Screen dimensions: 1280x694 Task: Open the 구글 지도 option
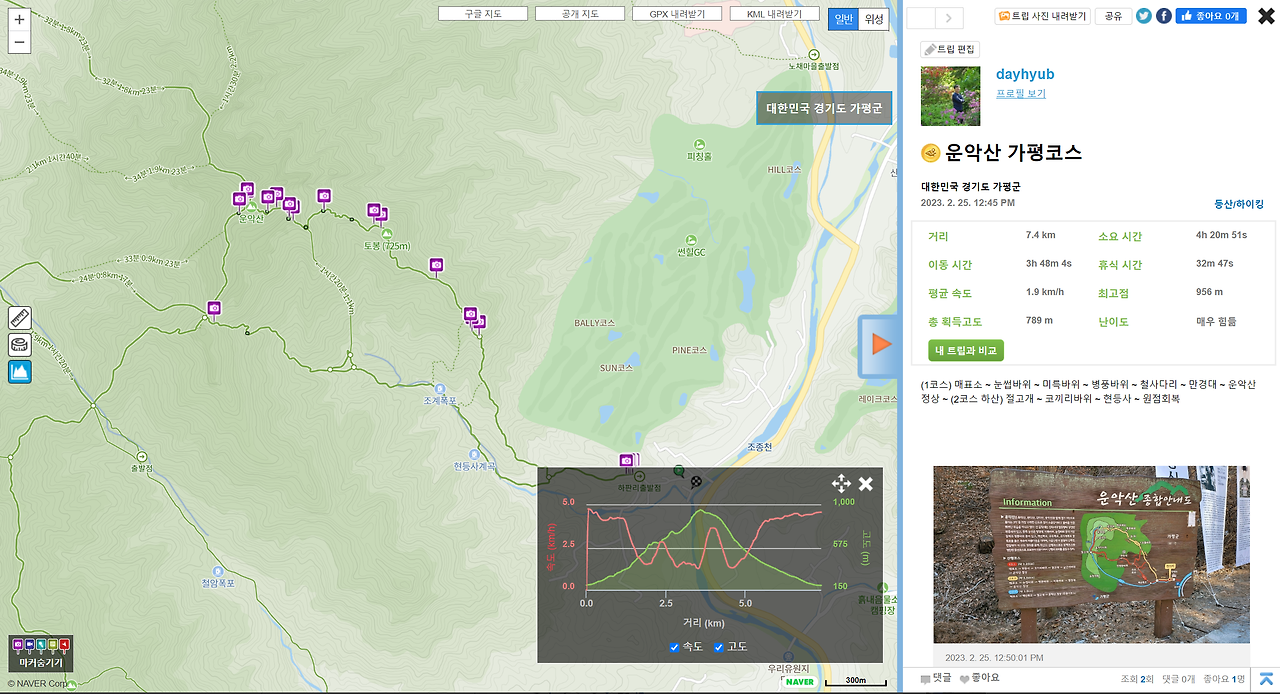[x=483, y=14]
